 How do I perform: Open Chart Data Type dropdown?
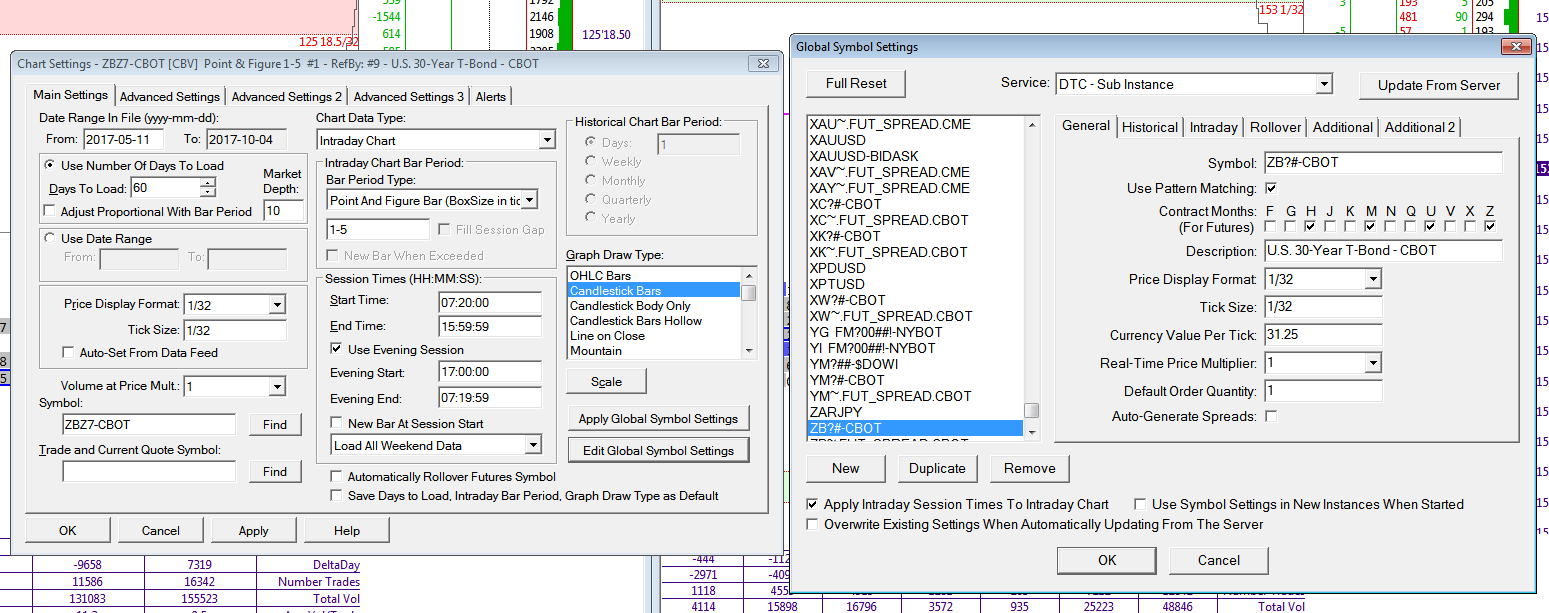(546, 141)
